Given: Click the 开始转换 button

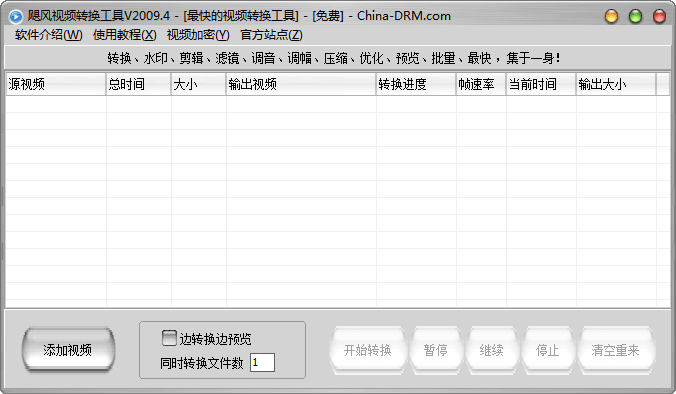Looking at the screenshot, I should tap(368, 350).
